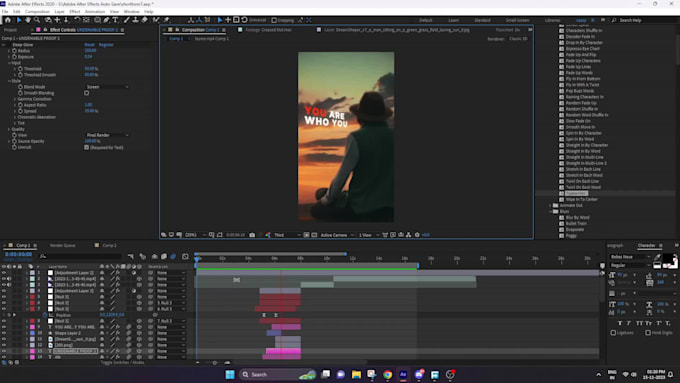Select the Rectangle shape tool

coord(98,20)
